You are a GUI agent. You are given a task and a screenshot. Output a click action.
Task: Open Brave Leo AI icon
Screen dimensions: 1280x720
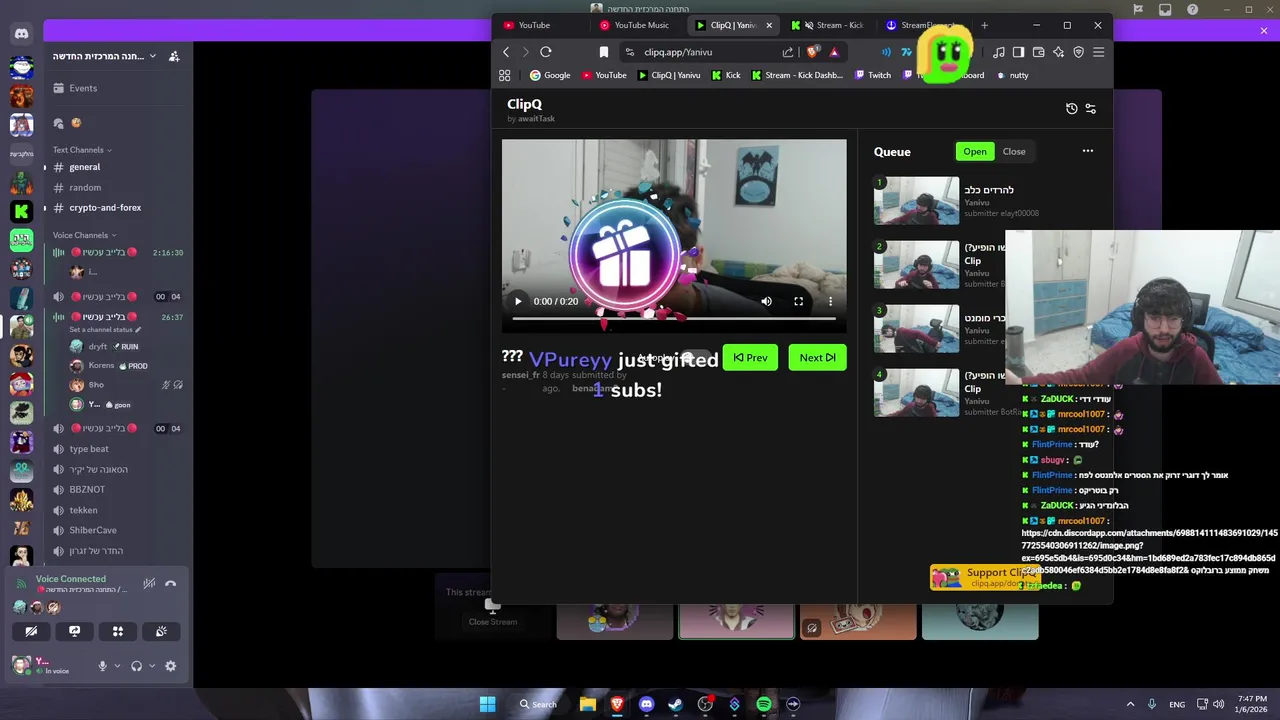pyautogui.click(x=1058, y=52)
